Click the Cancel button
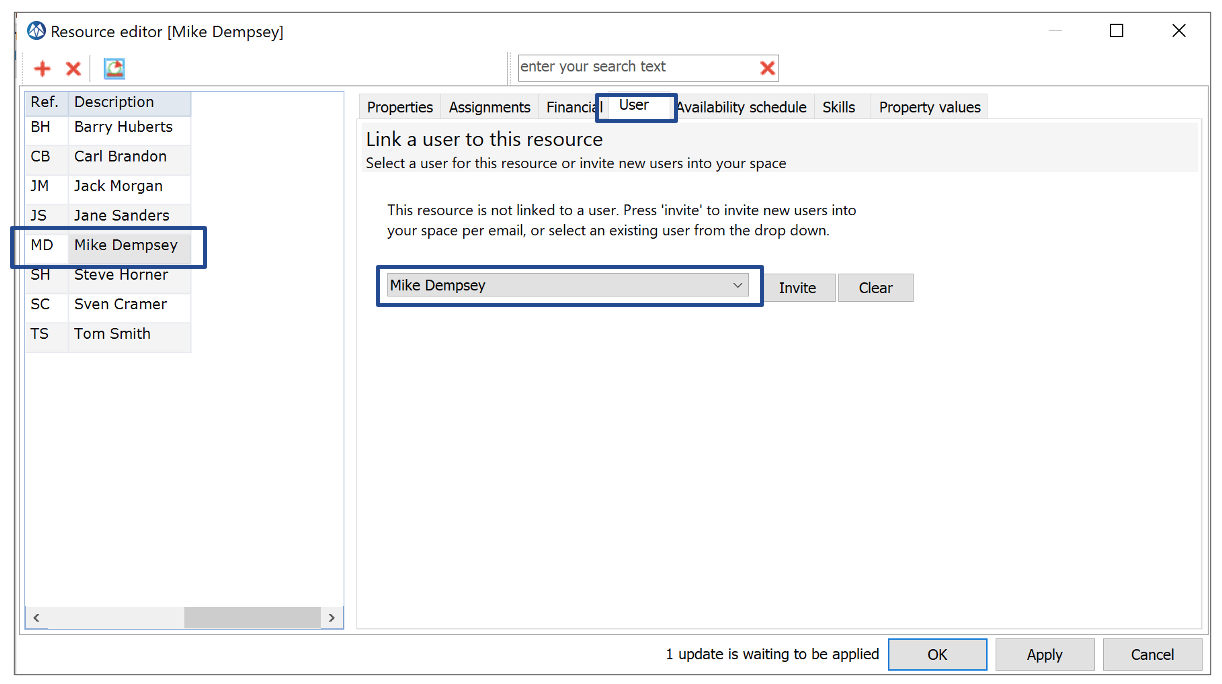This screenshot has width=1222, height=684. tap(1153, 655)
